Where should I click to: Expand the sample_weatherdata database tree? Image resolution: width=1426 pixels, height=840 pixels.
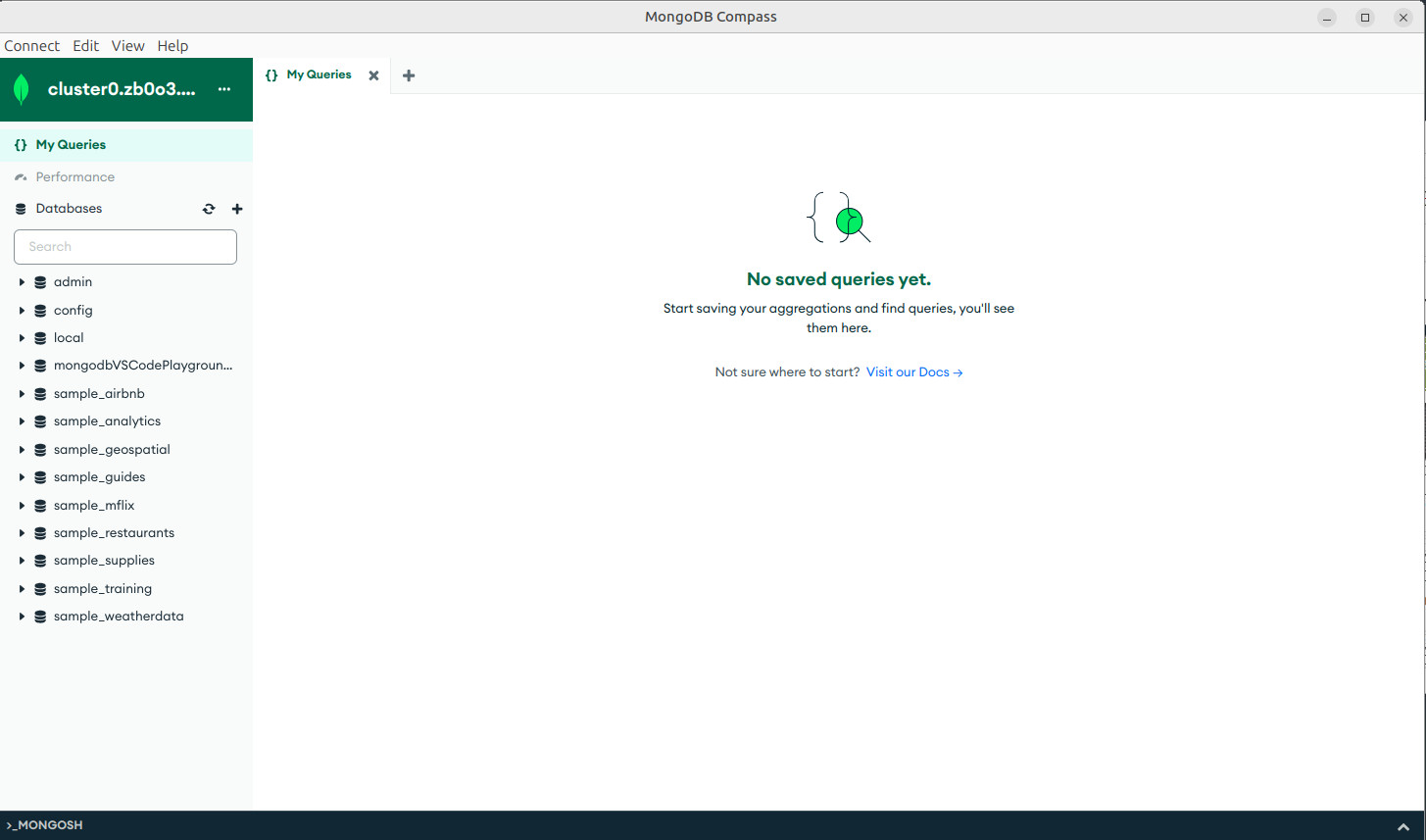pos(22,617)
